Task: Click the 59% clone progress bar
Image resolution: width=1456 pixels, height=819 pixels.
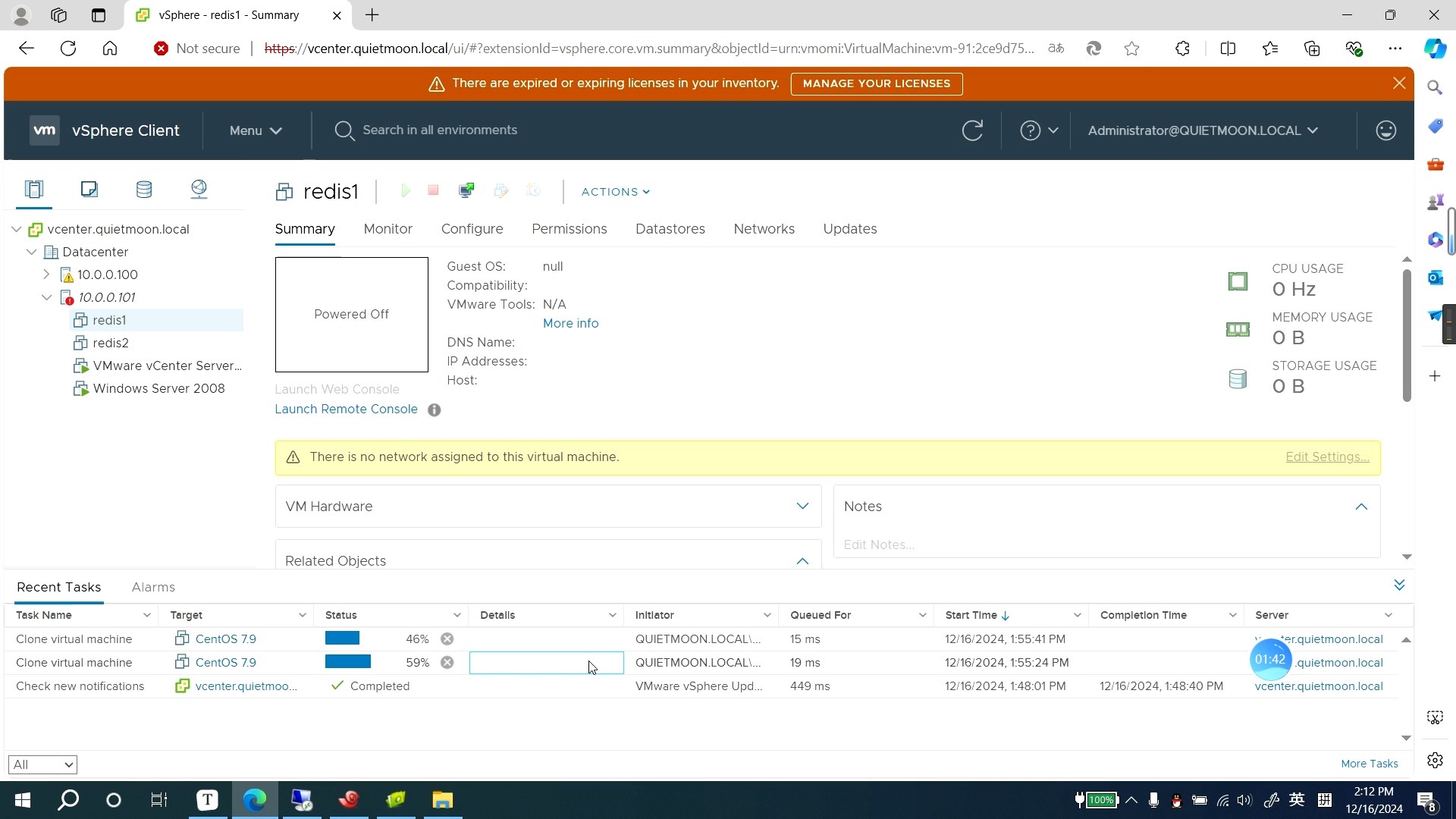Action: 348,662
